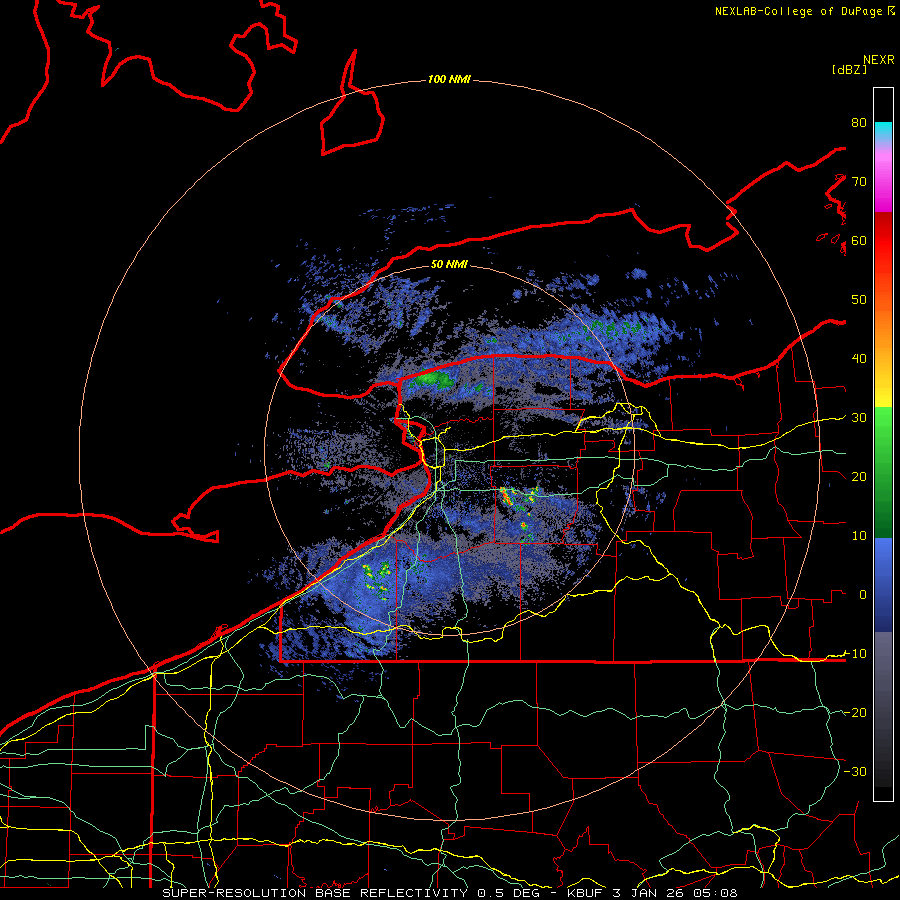The width and height of the screenshot is (900, 900).
Task: Click the 70 value on the dBZ scale
Action: coord(859,182)
